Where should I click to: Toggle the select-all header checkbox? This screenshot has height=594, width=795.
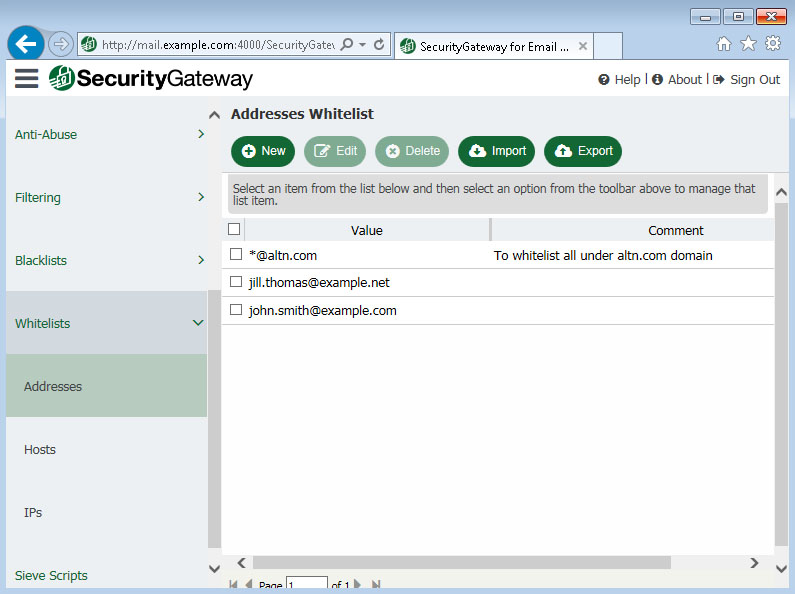234,229
